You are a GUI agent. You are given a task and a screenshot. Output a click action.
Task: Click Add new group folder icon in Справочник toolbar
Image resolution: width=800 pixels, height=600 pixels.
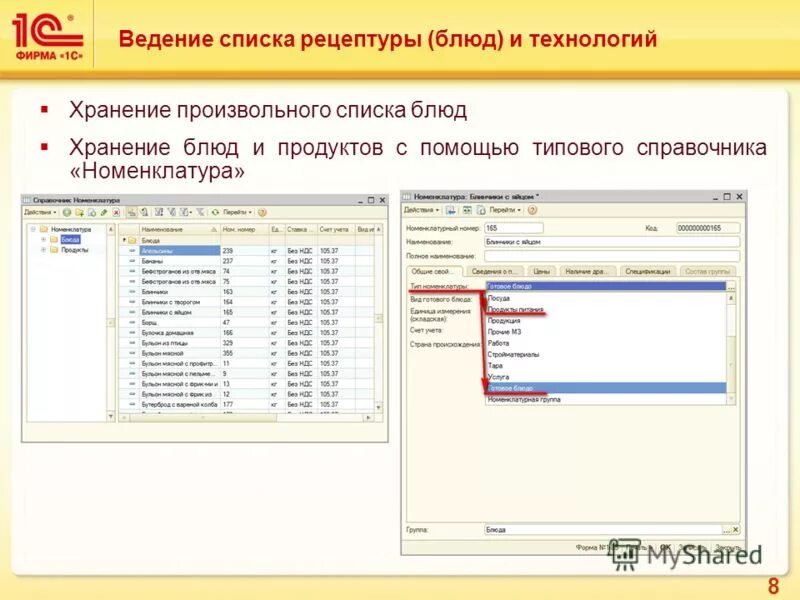coord(80,212)
